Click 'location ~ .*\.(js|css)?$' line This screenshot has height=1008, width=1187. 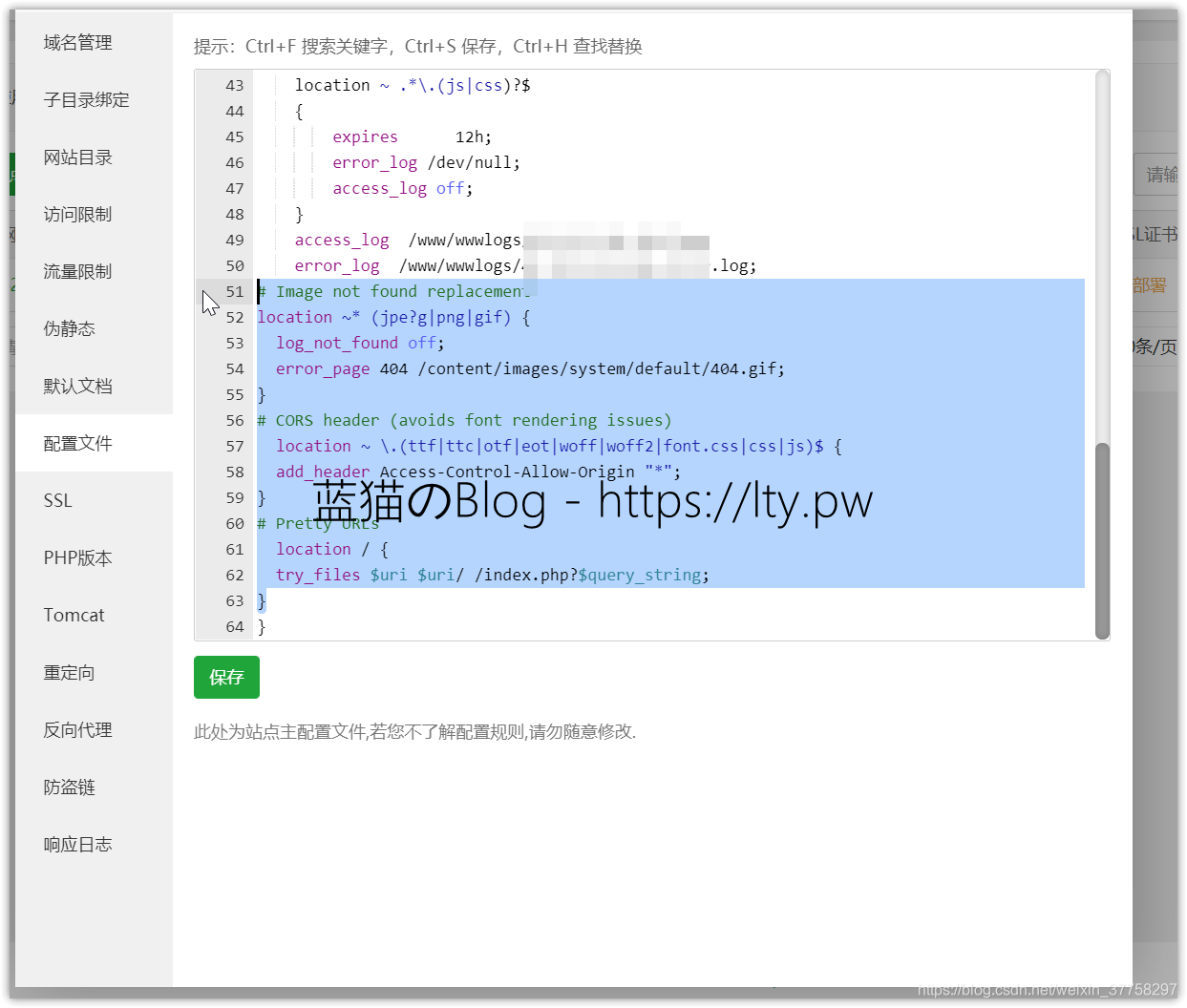pyautogui.click(x=413, y=85)
